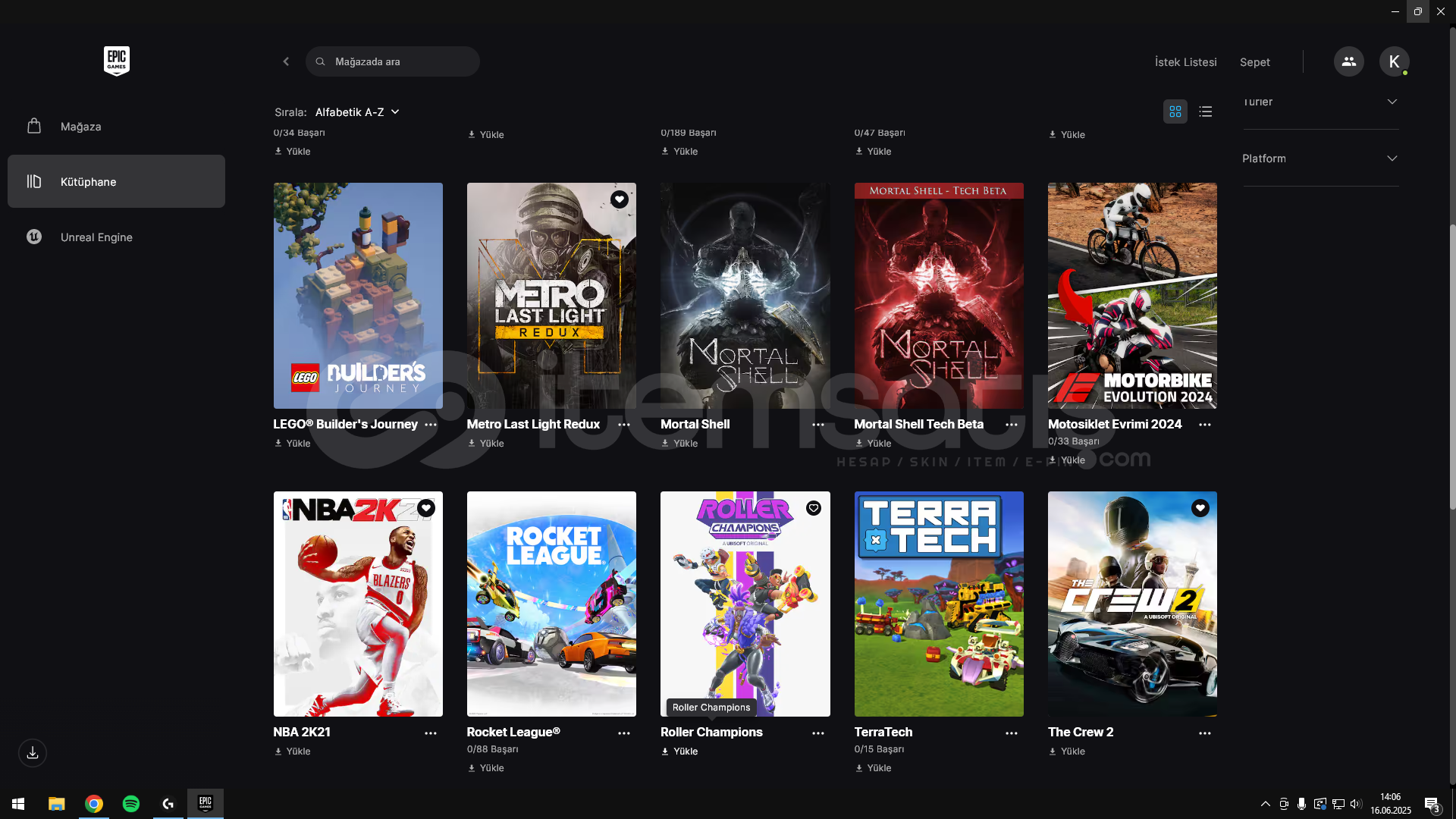This screenshot has height=819, width=1456.
Task: Select Kütüphane in the sidebar
Action: pos(116,182)
